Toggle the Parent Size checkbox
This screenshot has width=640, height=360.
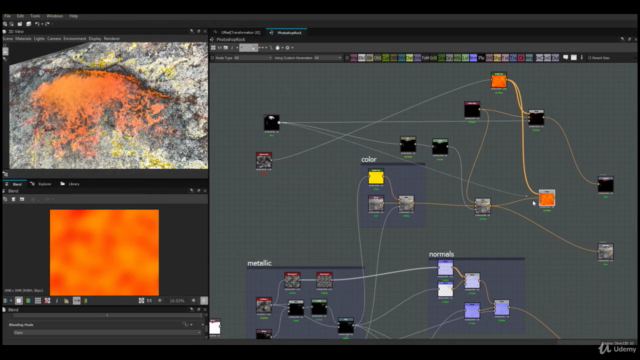tap(589, 58)
